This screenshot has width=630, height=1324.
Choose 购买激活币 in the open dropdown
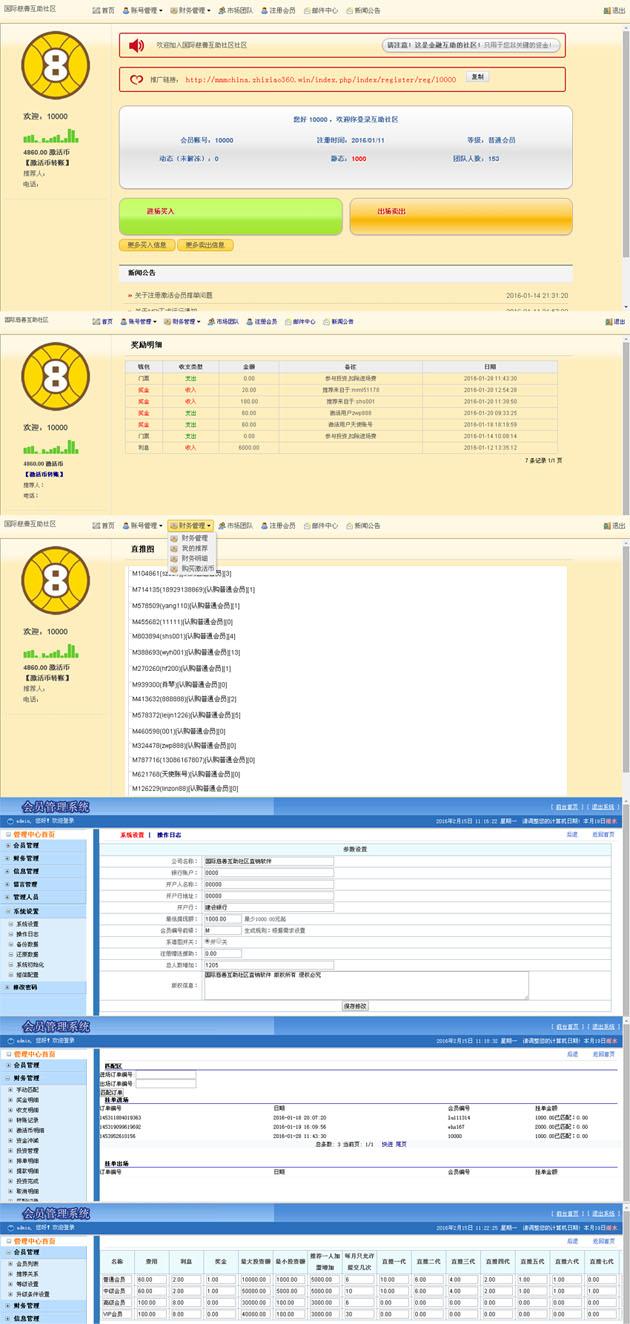pyautogui.click(x=197, y=568)
